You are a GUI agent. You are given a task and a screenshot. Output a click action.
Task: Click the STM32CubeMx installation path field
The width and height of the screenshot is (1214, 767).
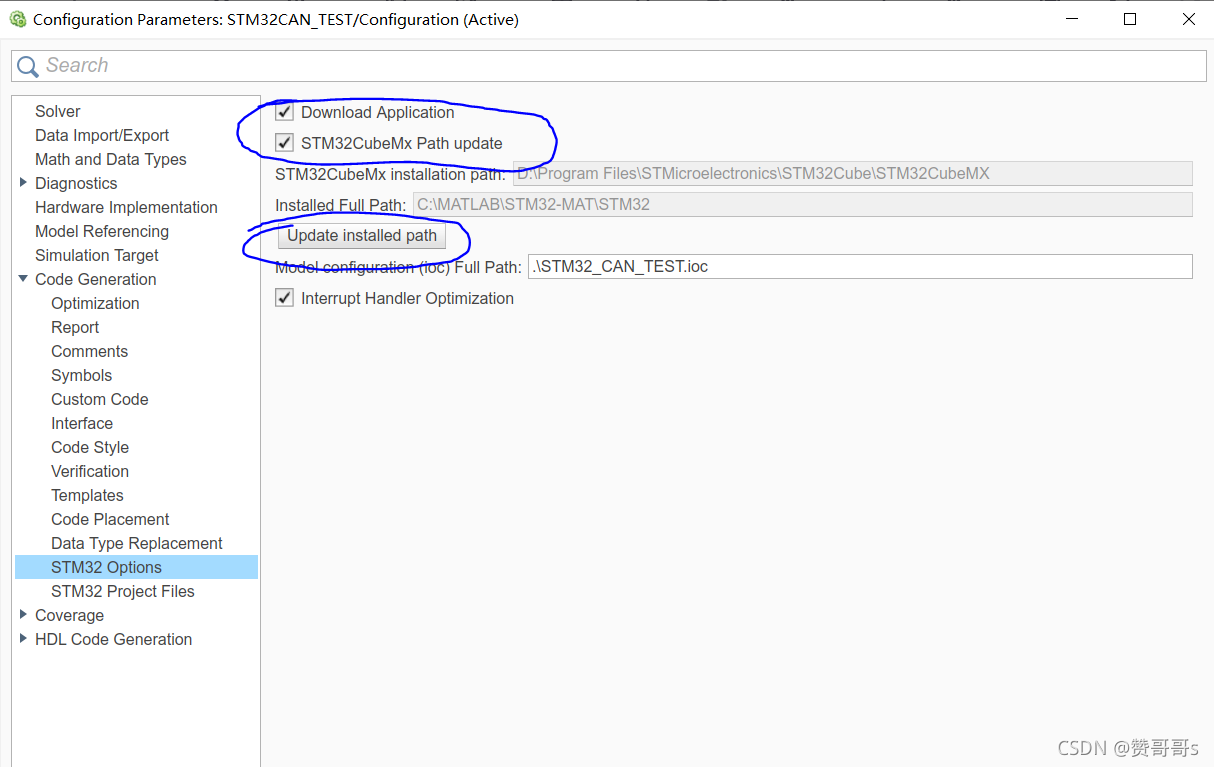[x=853, y=173]
